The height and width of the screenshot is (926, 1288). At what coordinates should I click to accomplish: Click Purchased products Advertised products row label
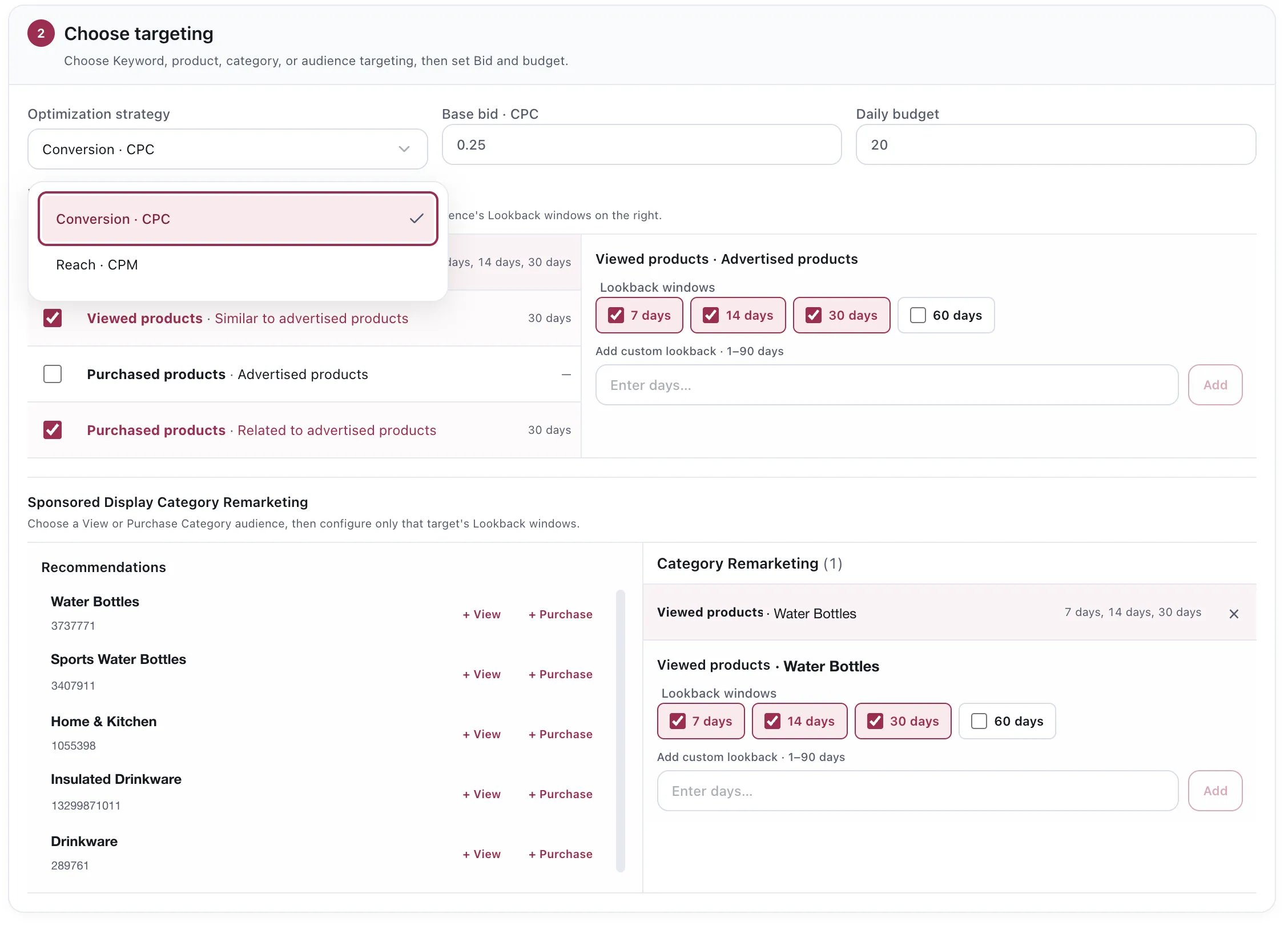coord(227,375)
